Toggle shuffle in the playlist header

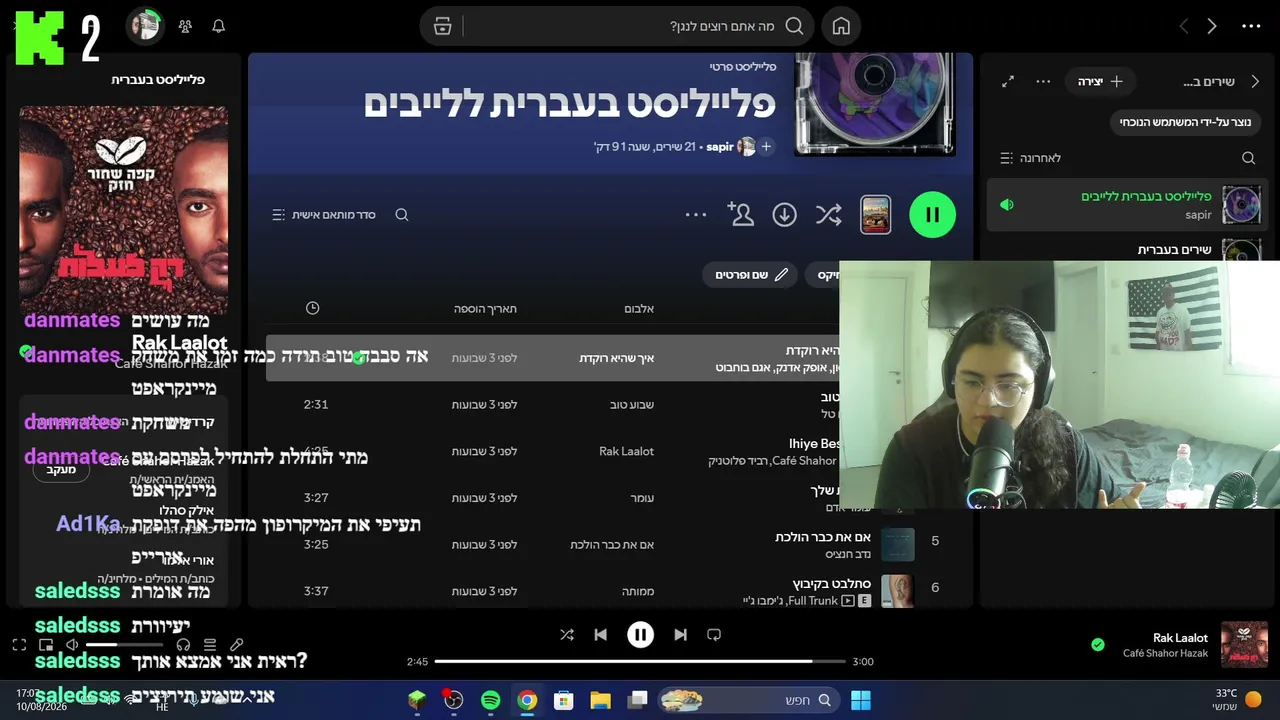pyautogui.click(x=828, y=214)
